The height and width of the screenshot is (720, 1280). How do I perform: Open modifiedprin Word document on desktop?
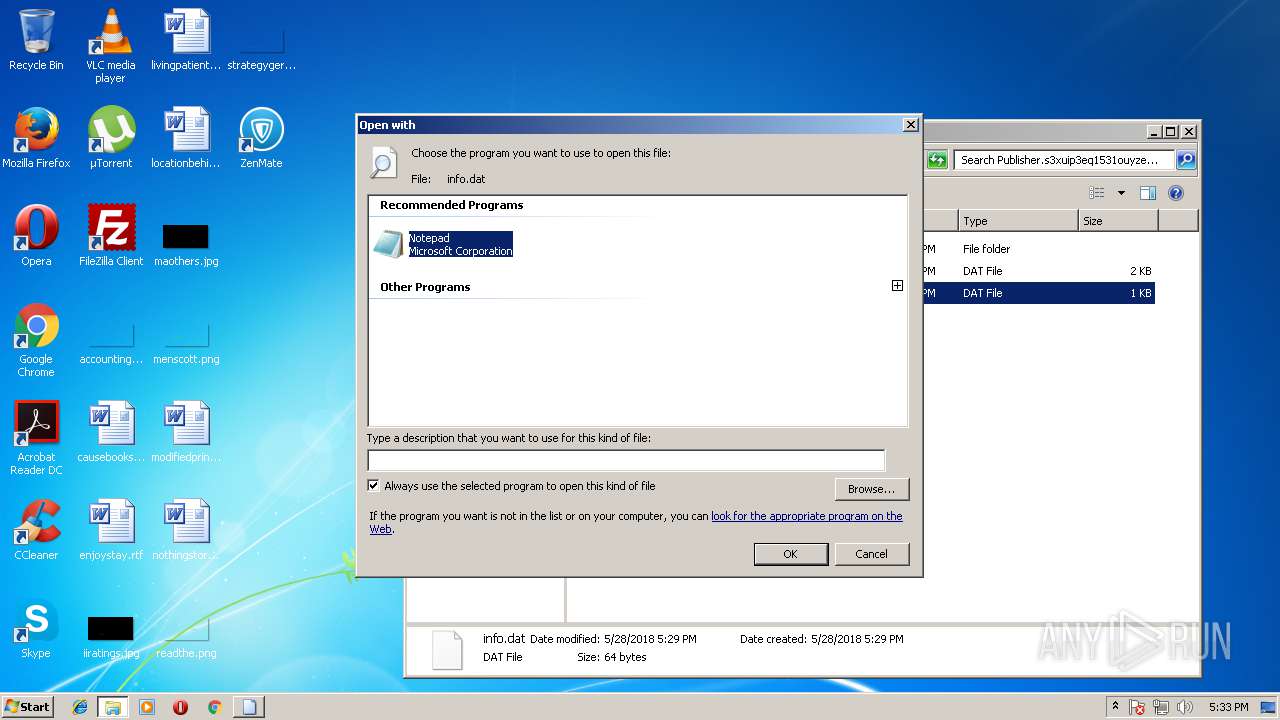(186, 431)
